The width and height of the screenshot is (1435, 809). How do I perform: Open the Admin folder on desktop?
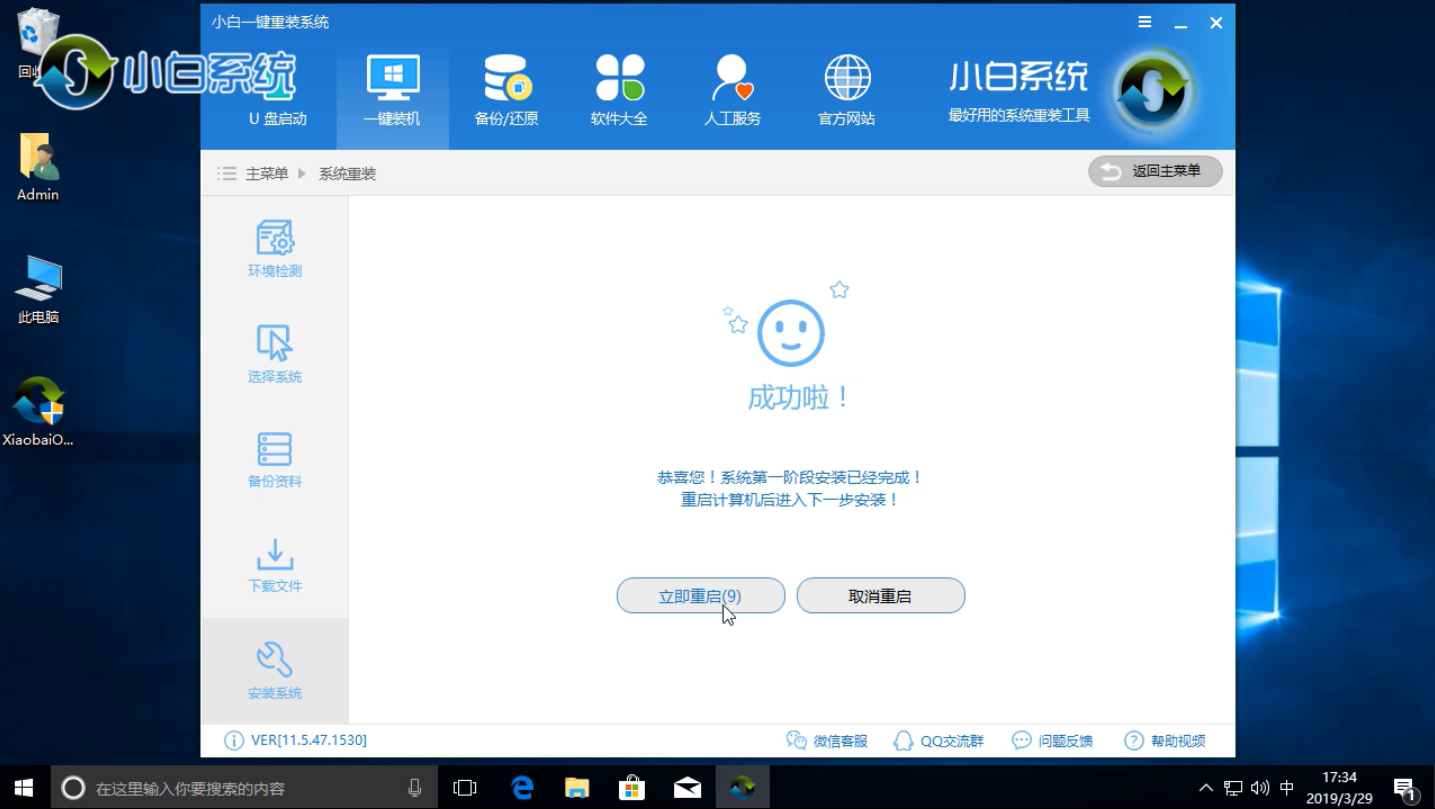38,167
